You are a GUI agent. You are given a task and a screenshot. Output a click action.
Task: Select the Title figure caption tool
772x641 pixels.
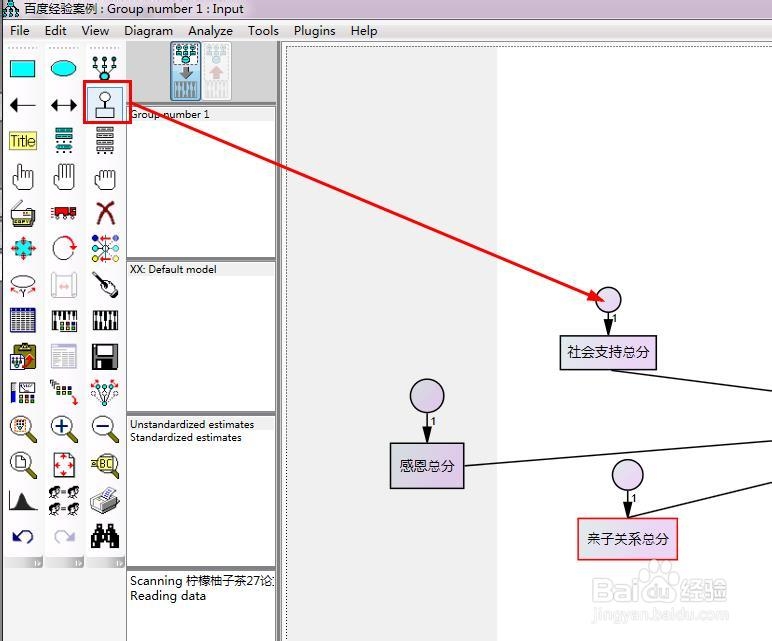23,141
